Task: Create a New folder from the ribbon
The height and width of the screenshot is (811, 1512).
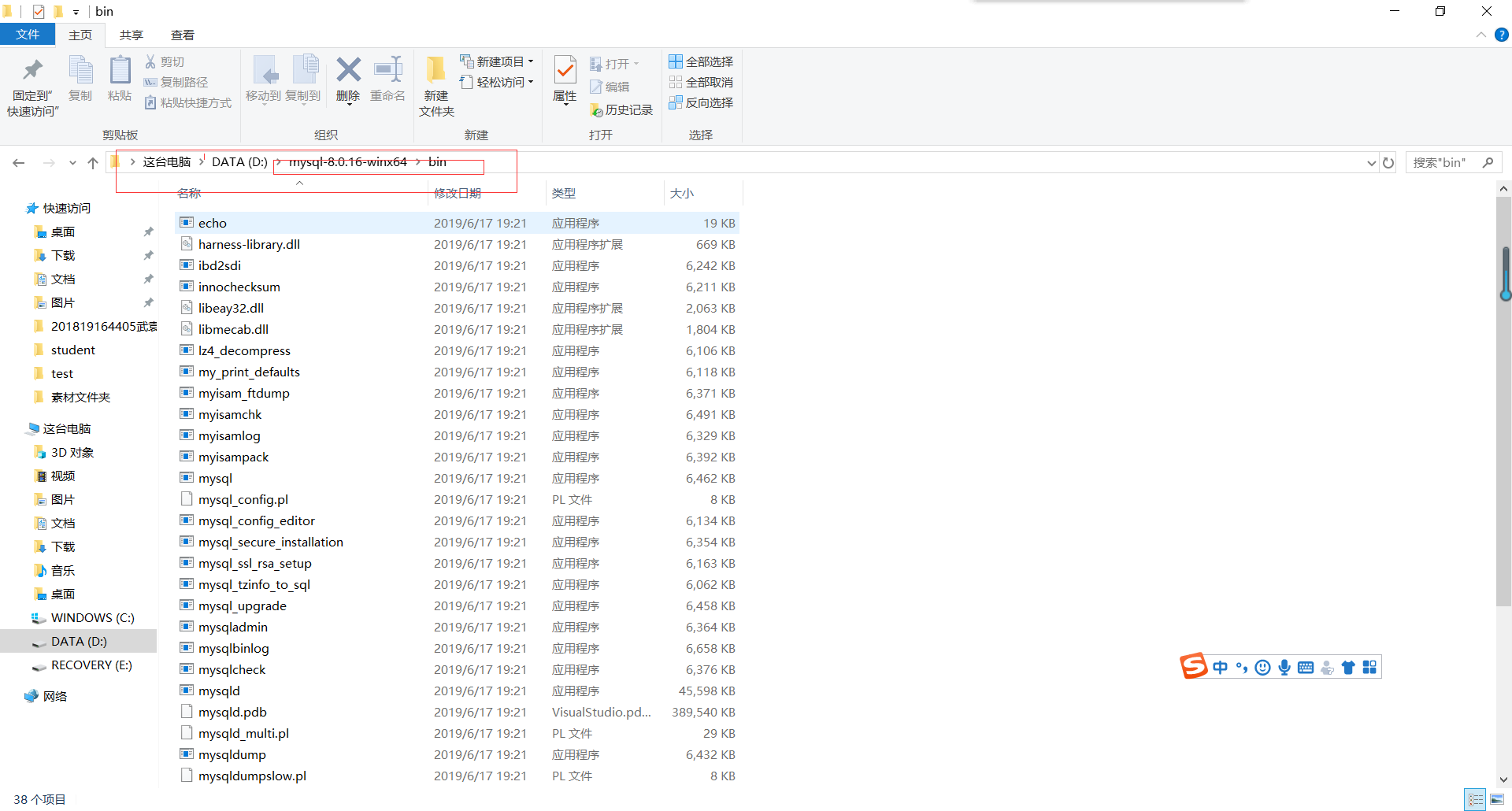Action: (x=436, y=87)
